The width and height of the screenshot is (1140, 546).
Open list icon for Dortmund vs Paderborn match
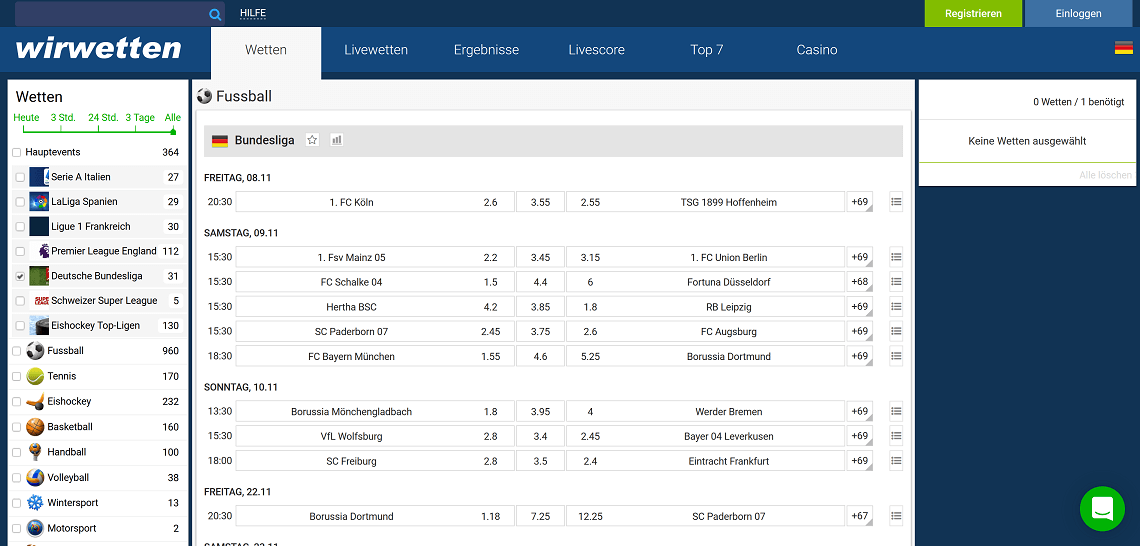click(896, 516)
